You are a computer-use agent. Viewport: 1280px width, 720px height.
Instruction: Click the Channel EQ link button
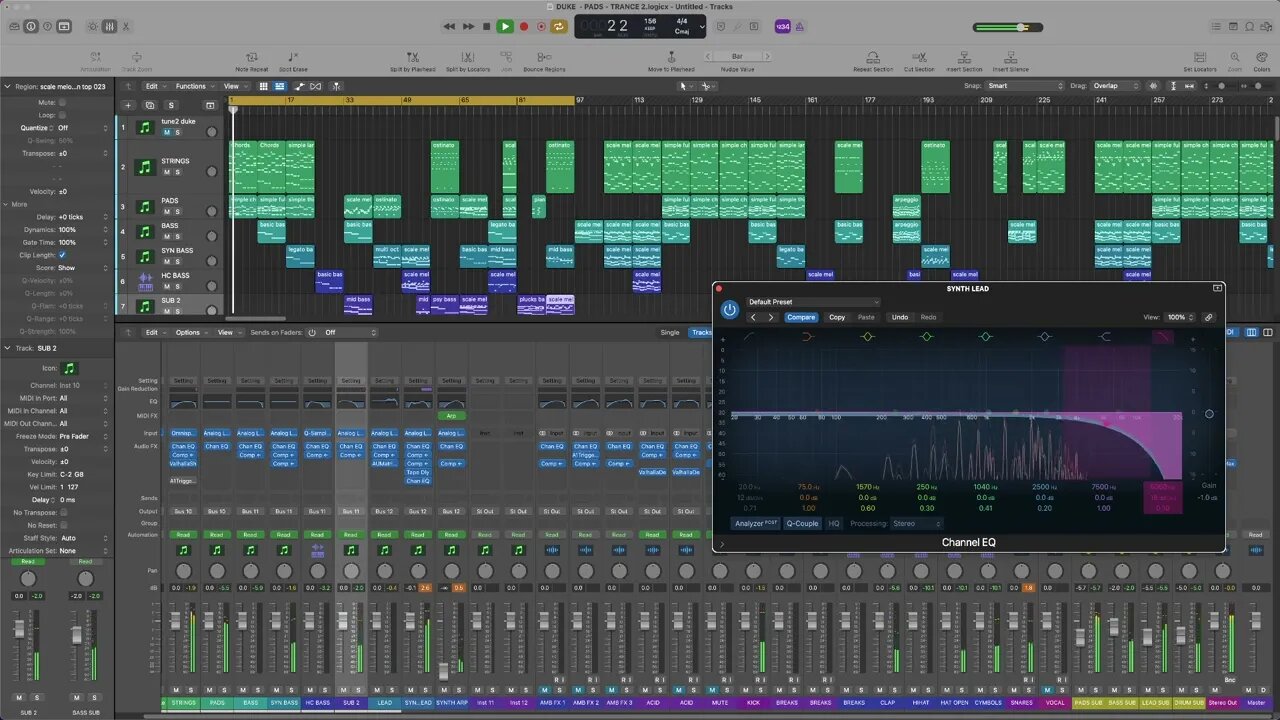click(x=1208, y=317)
